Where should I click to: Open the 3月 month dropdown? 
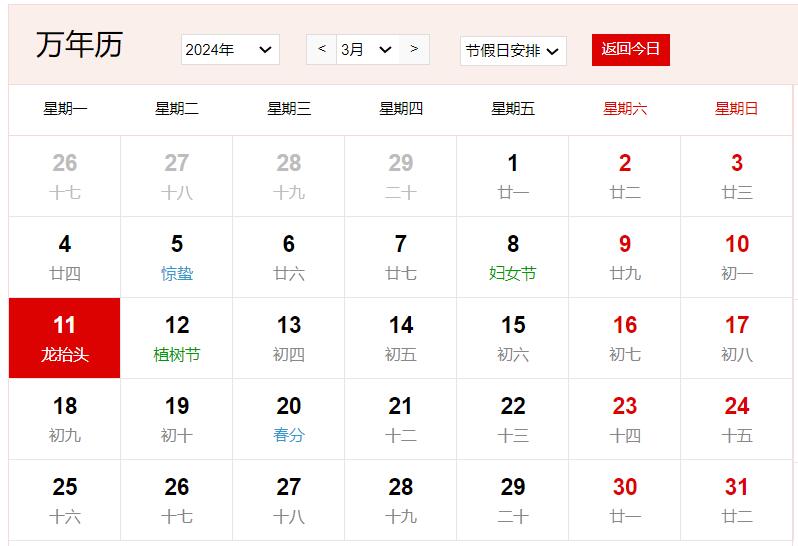(366, 49)
